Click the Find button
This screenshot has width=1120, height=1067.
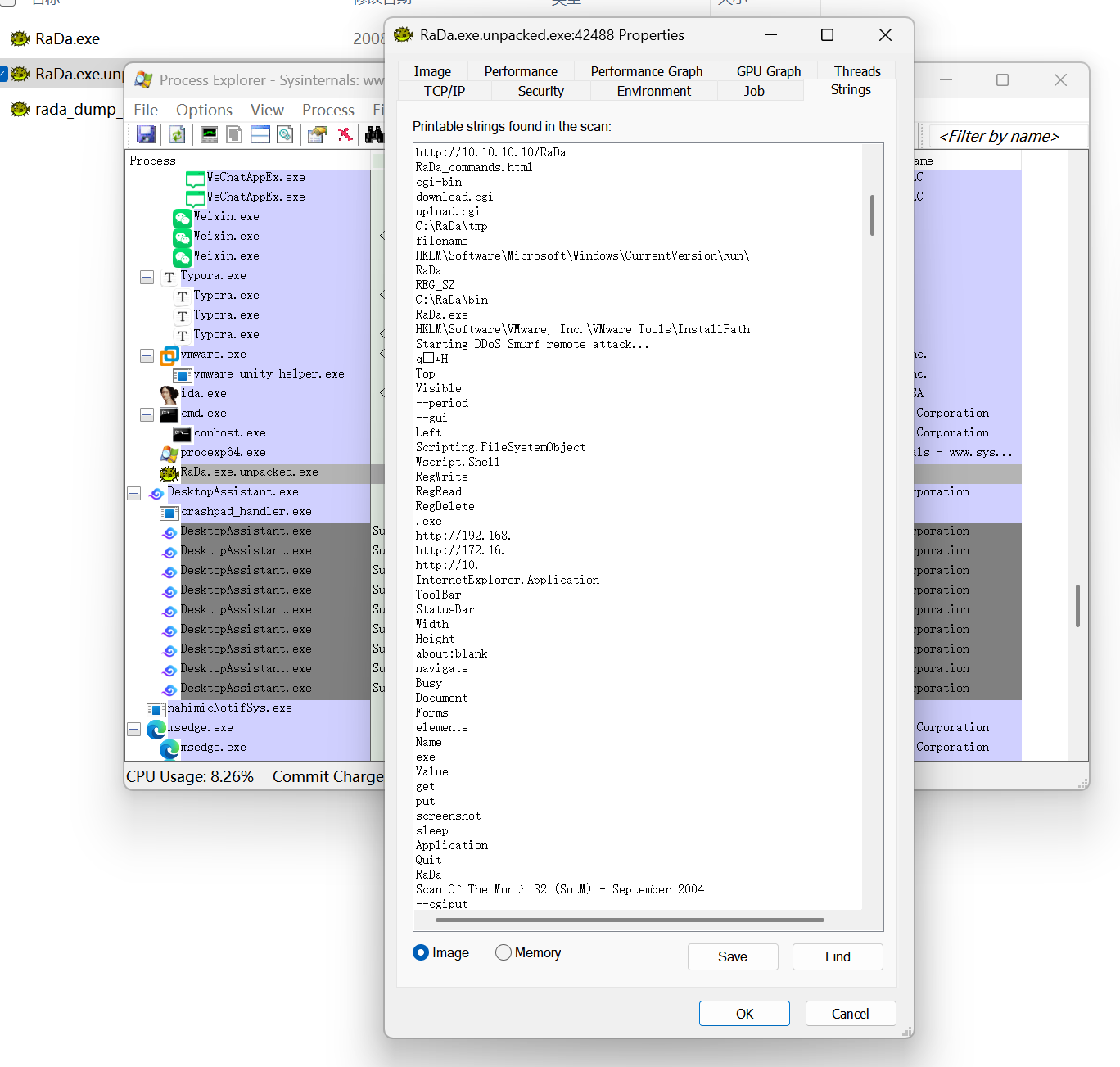[838, 956]
